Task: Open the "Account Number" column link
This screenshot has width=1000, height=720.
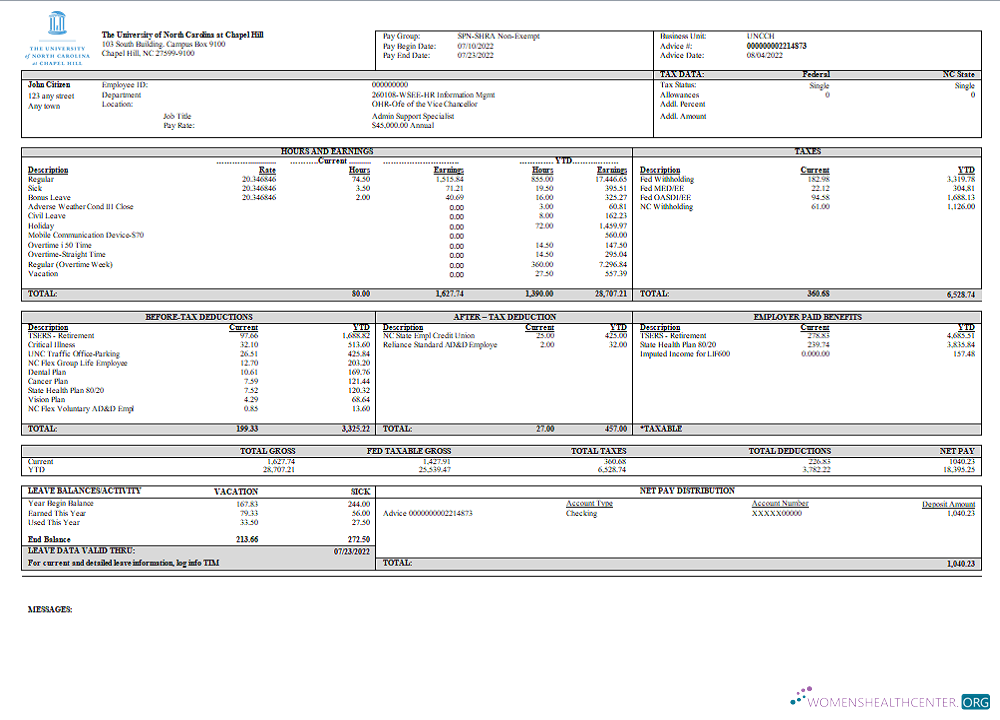Action: 778,503
